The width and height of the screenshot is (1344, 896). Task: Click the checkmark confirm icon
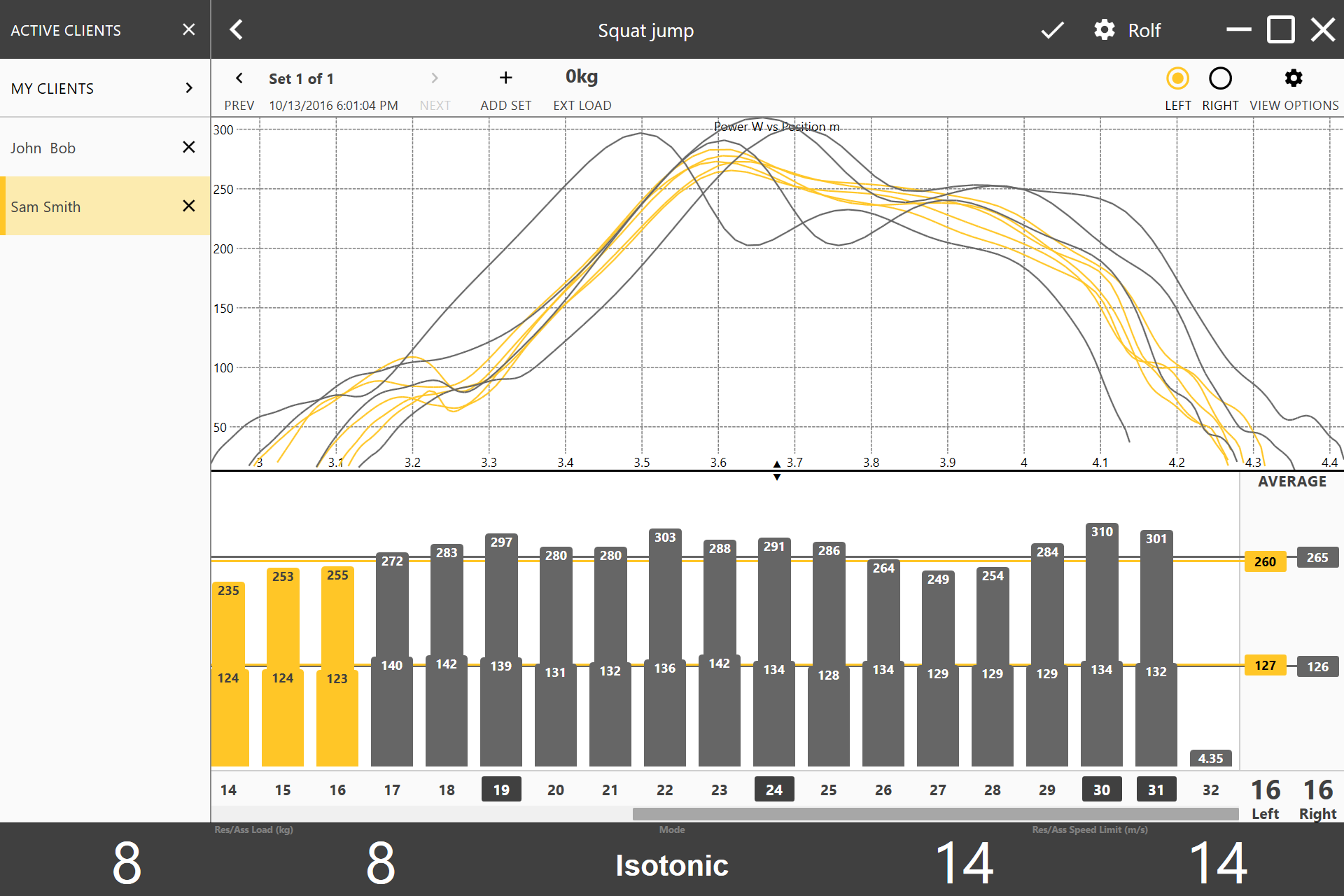1051,30
